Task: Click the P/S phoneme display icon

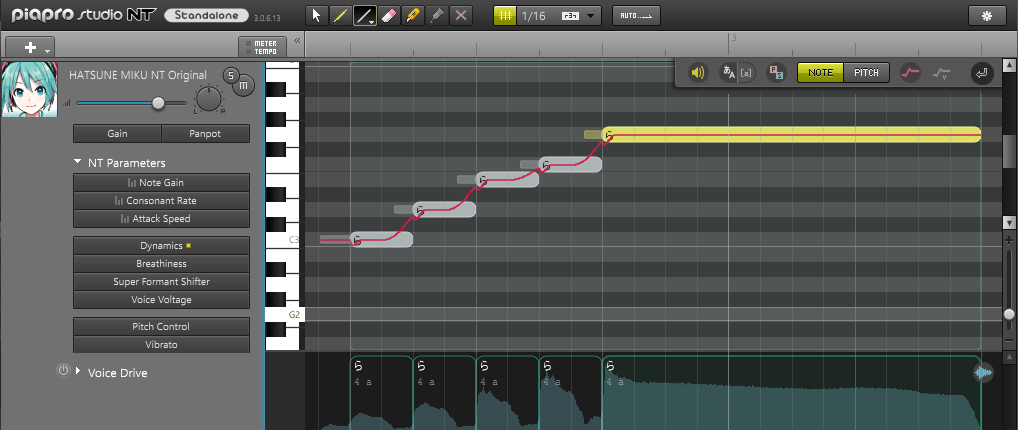Action: click(775, 73)
